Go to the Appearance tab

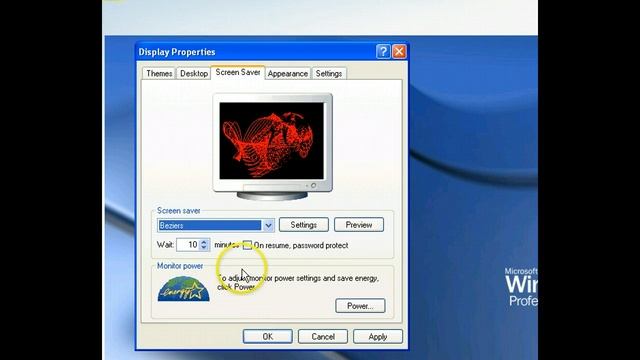pos(288,73)
